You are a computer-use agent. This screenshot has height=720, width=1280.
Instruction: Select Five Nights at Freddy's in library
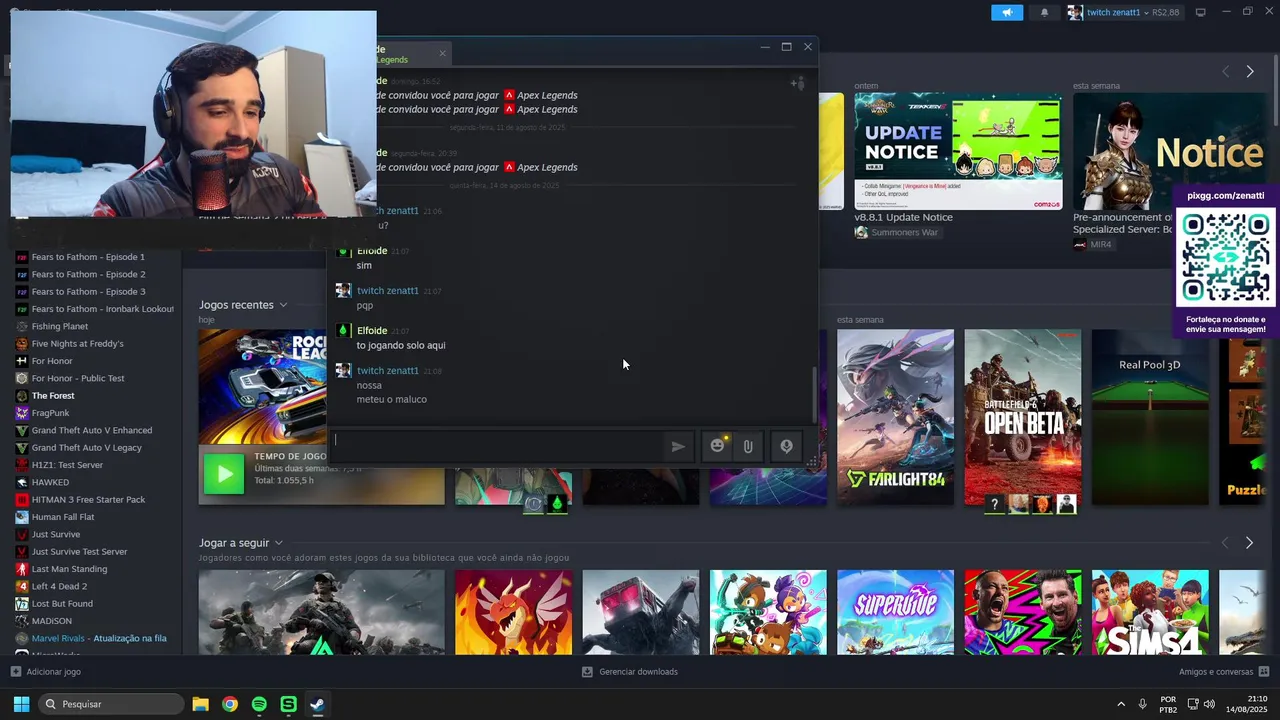pyautogui.click(x=77, y=344)
